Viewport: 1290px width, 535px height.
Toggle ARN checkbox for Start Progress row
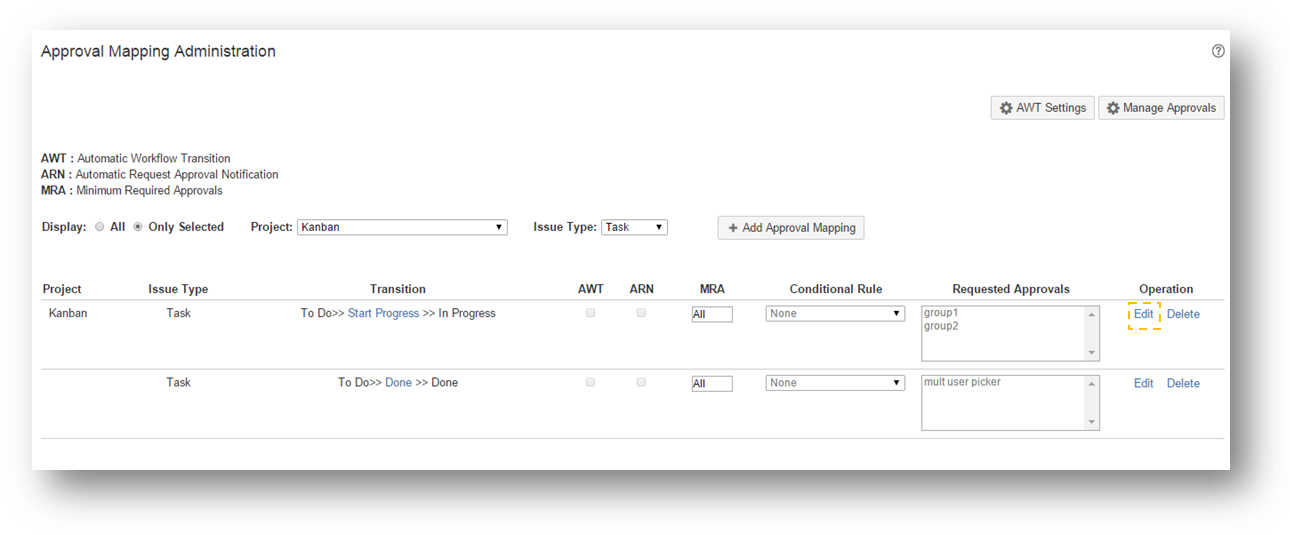click(x=641, y=313)
